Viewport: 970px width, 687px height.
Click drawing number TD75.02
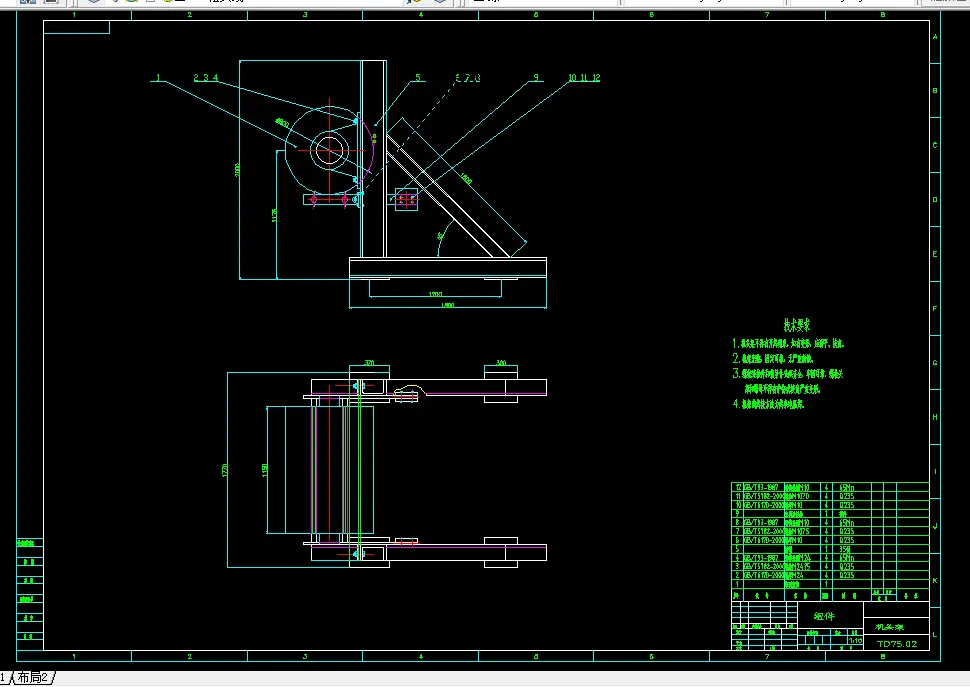click(x=897, y=644)
